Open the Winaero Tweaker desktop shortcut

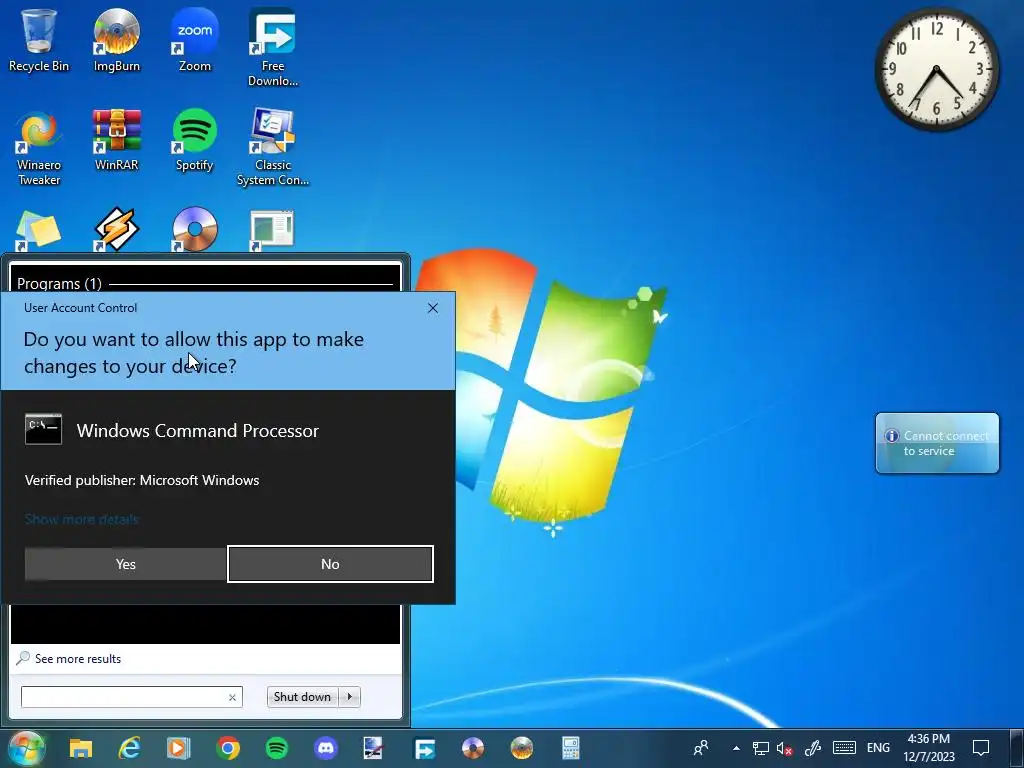(39, 148)
